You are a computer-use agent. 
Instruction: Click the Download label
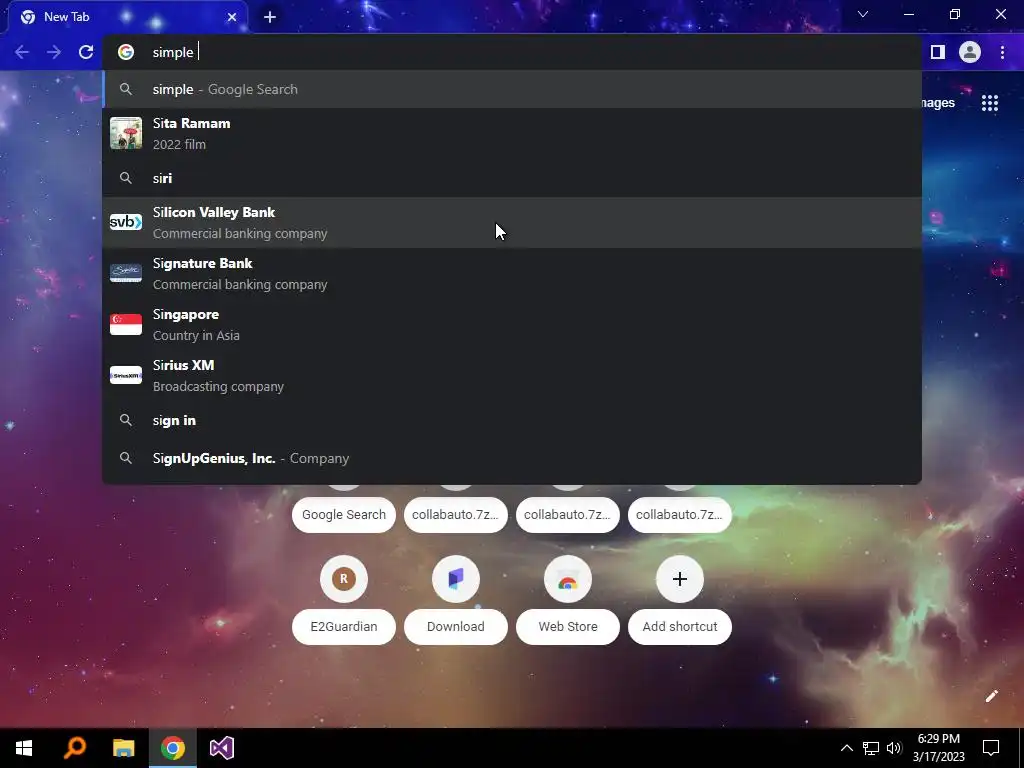456,627
